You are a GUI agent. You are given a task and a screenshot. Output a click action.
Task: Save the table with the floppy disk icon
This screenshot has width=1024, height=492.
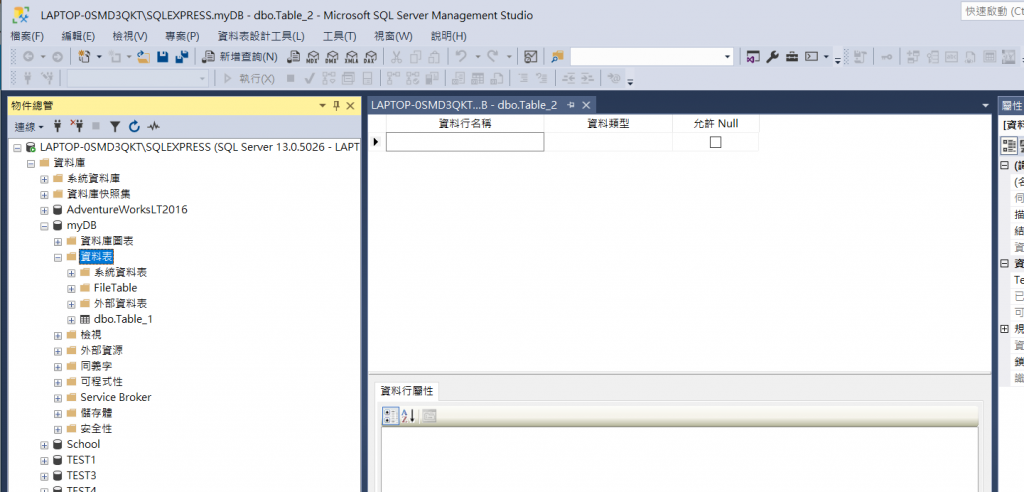click(163, 57)
